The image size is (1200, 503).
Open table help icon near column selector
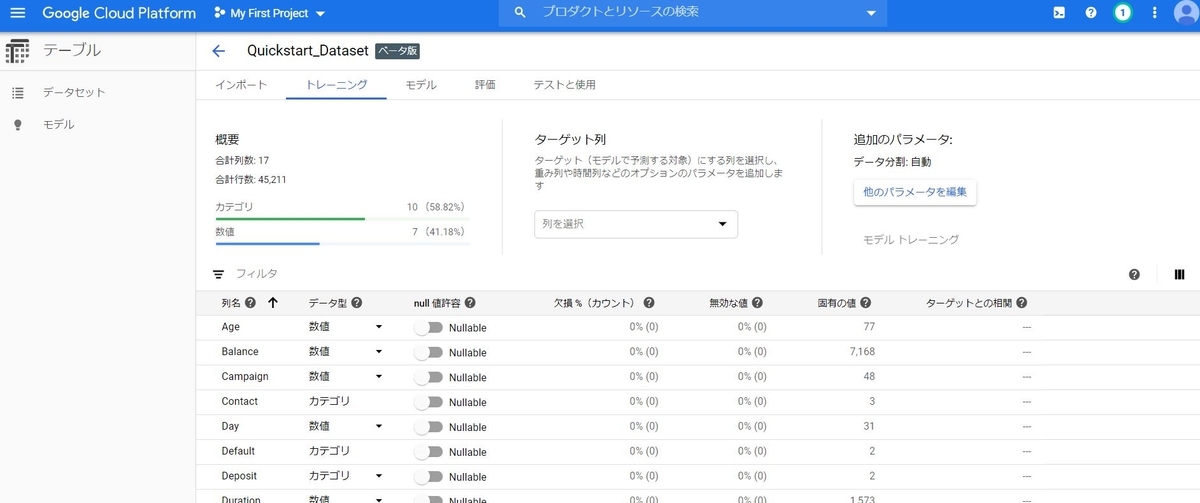(1134, 274)
